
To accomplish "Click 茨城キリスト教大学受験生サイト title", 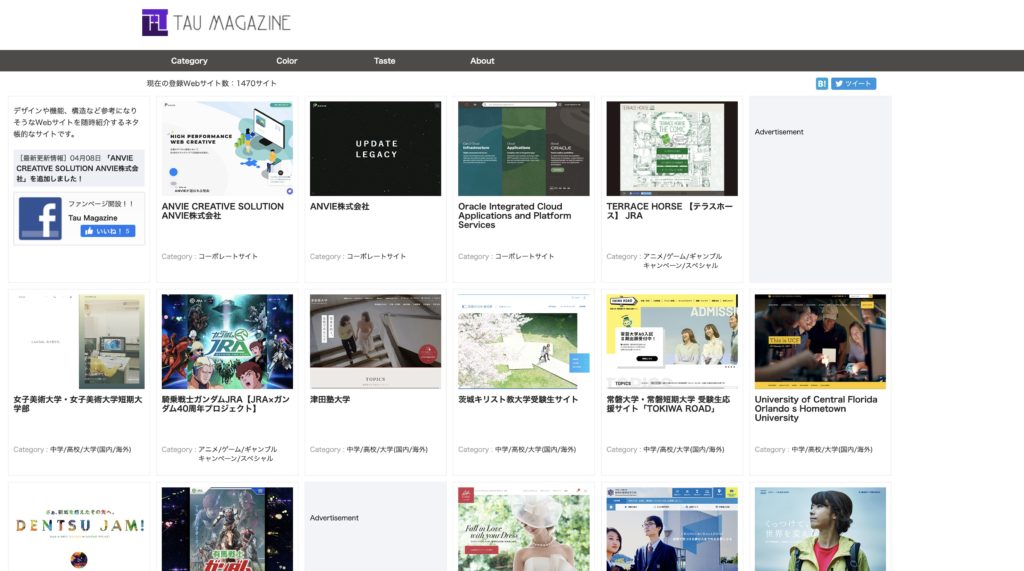I will [x=518, y=399].
